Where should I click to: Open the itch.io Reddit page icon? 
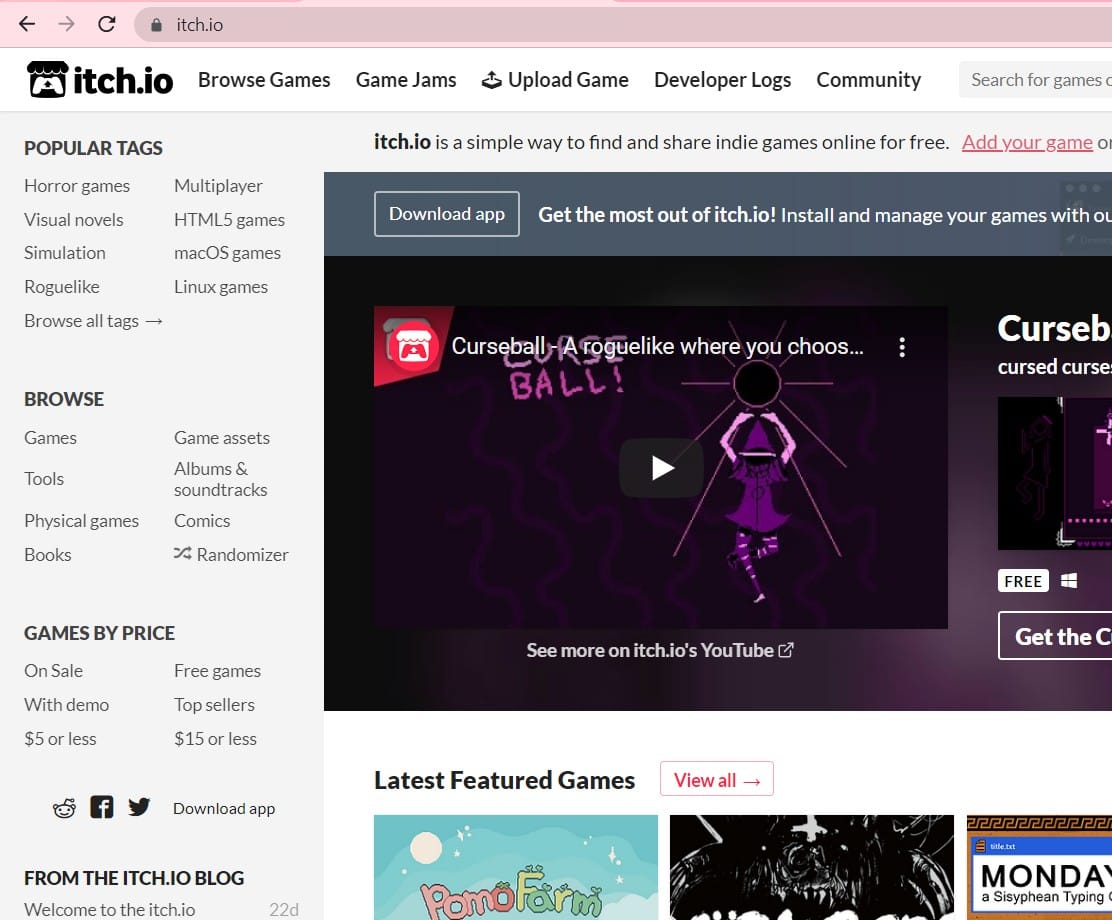pos(65,808)
